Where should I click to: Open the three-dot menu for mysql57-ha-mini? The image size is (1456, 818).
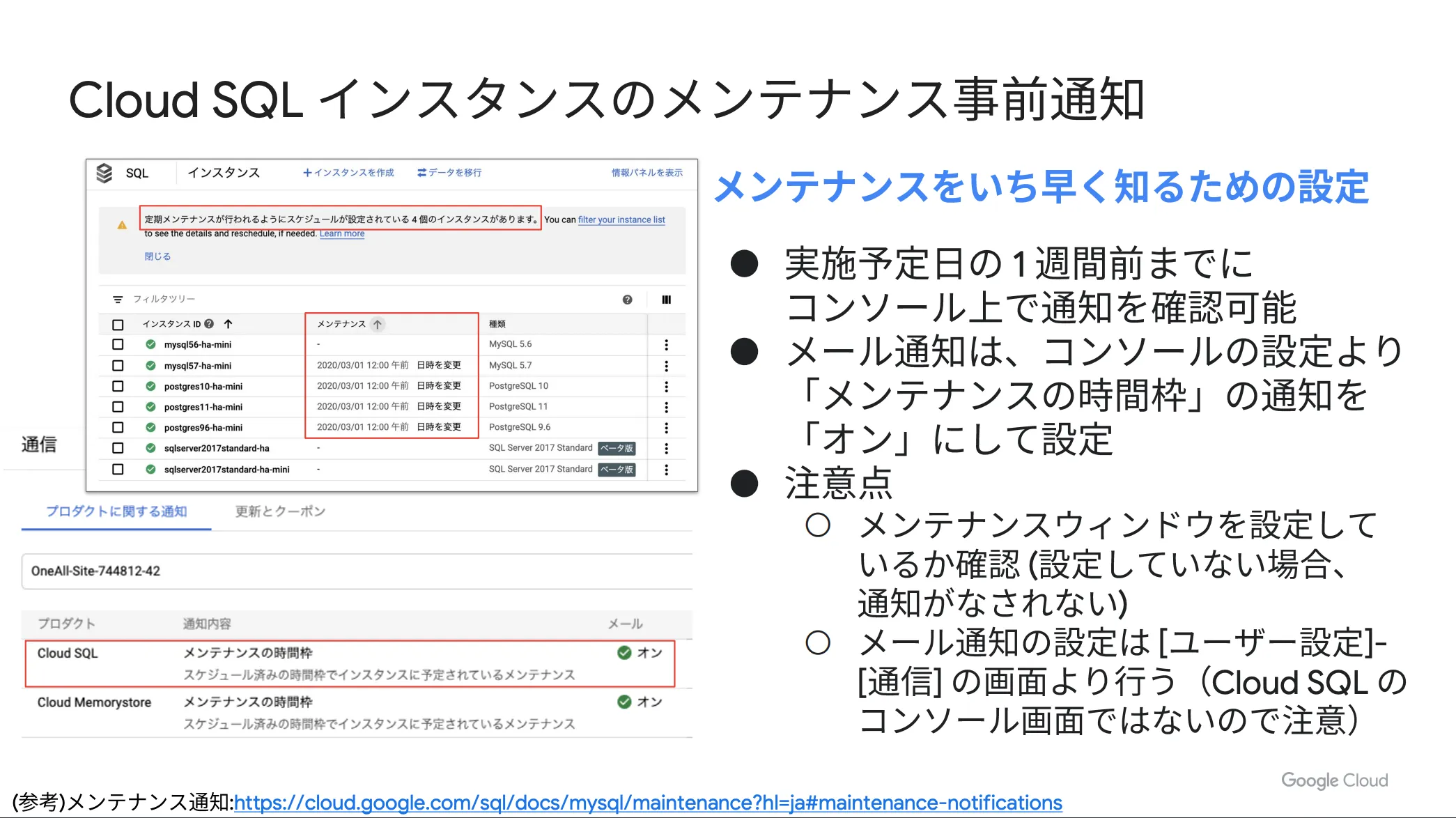point(667,366)
